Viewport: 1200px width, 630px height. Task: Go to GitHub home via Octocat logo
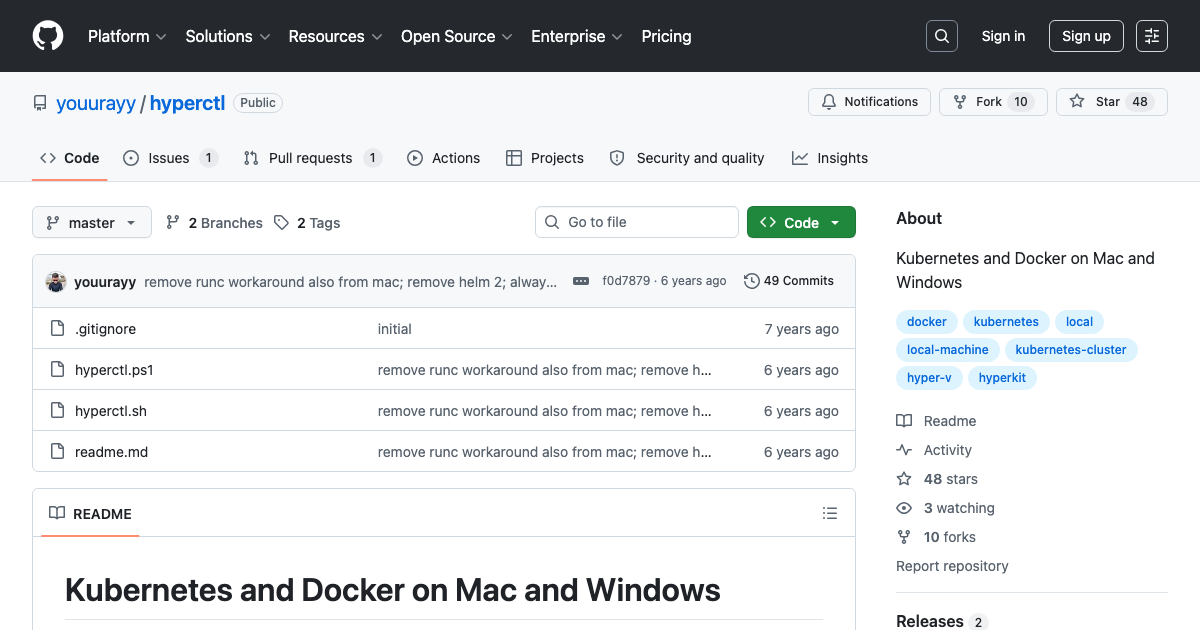click(48, 36)
